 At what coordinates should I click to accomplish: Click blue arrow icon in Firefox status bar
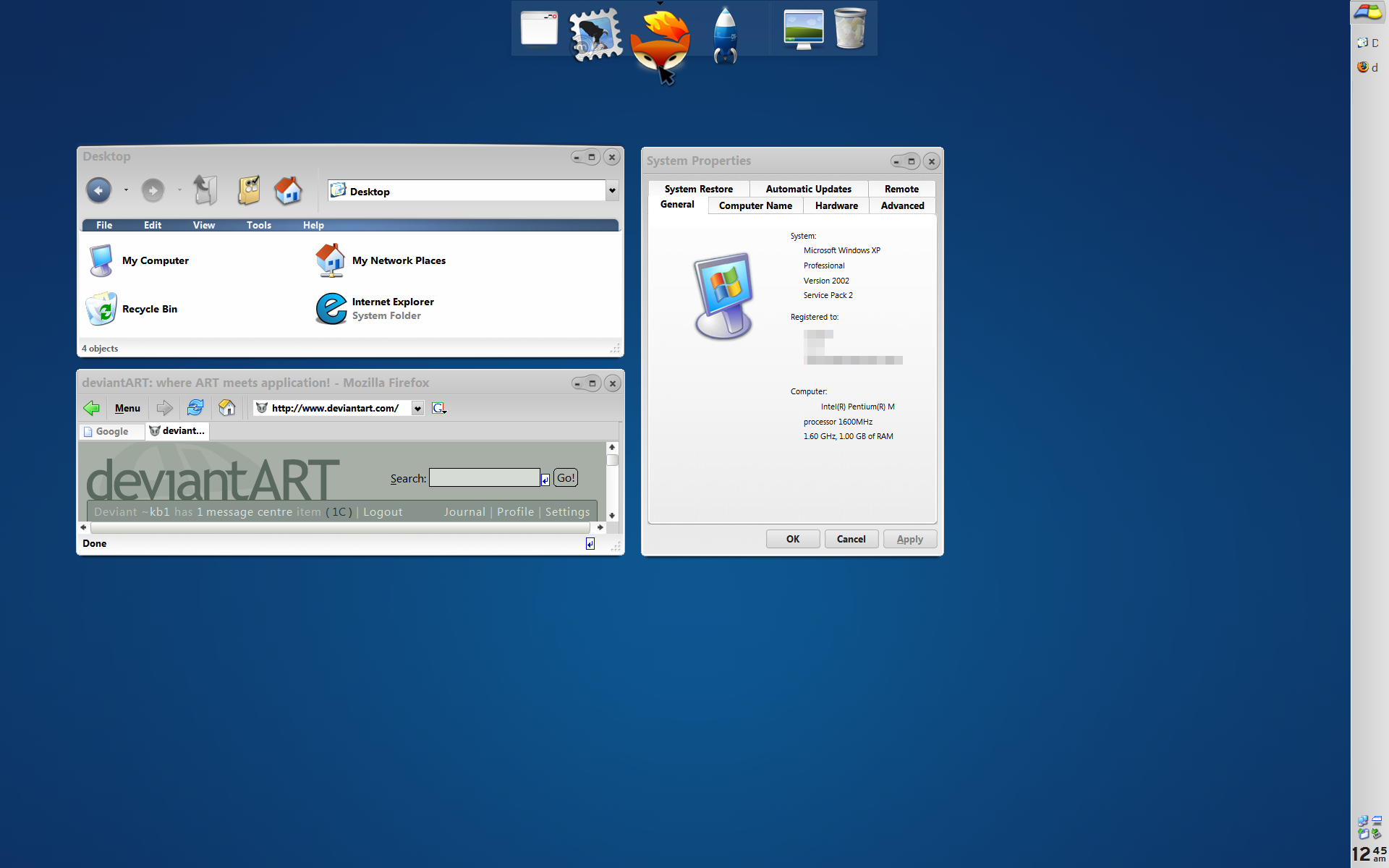click(590, 544)
